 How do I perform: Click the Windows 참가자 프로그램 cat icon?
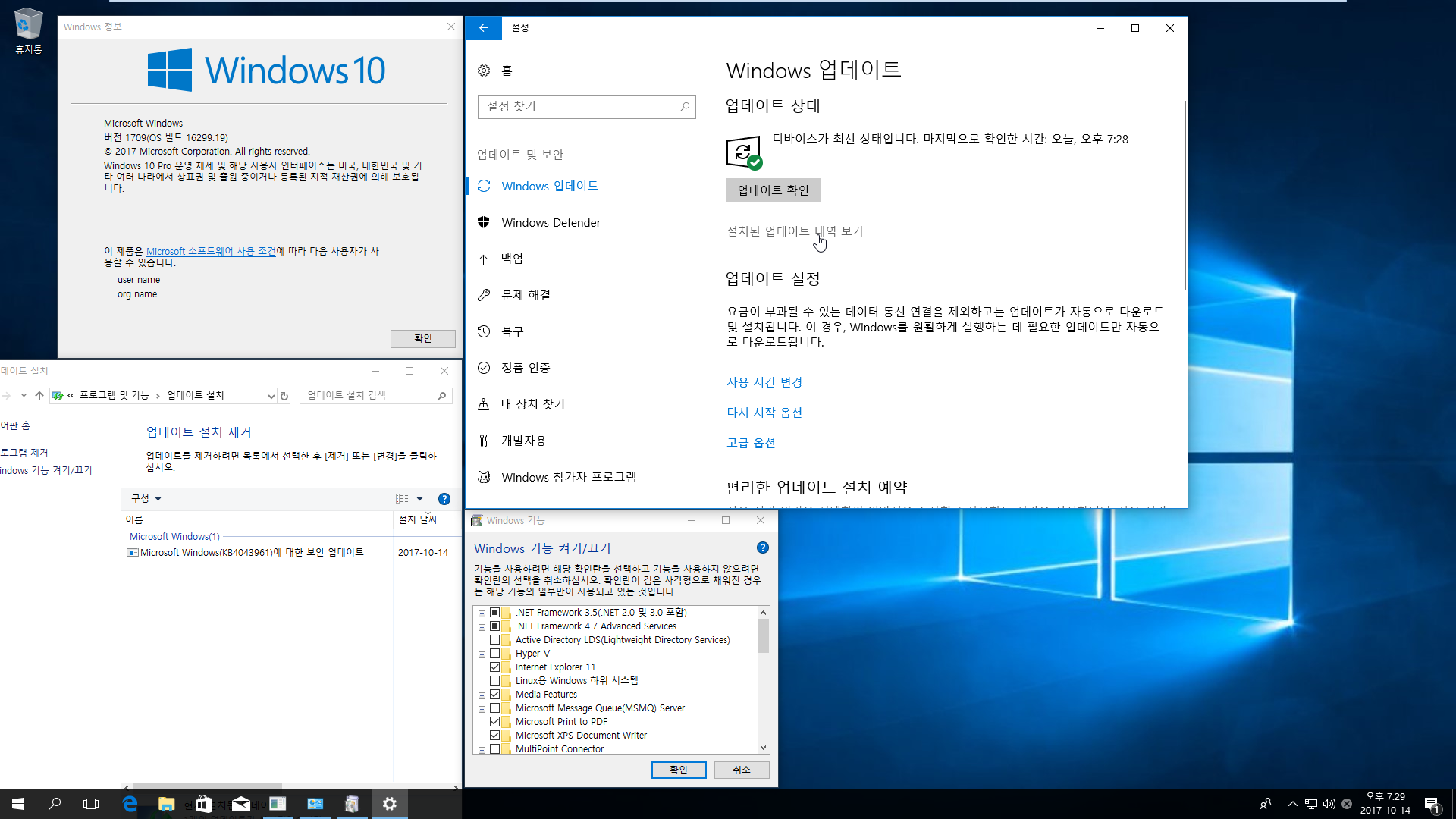(484, 477)
